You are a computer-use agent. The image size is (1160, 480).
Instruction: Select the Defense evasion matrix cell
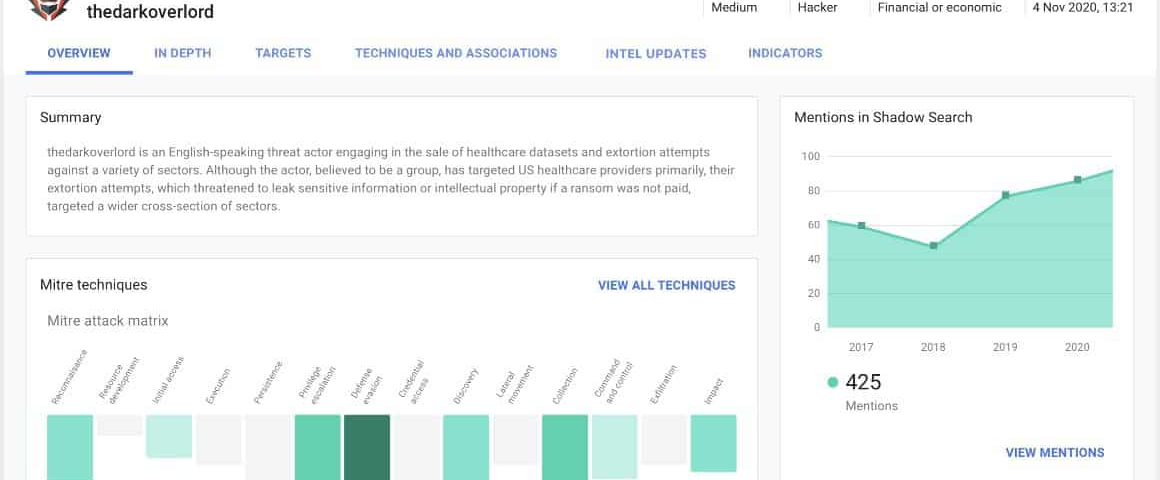[367, 447]
